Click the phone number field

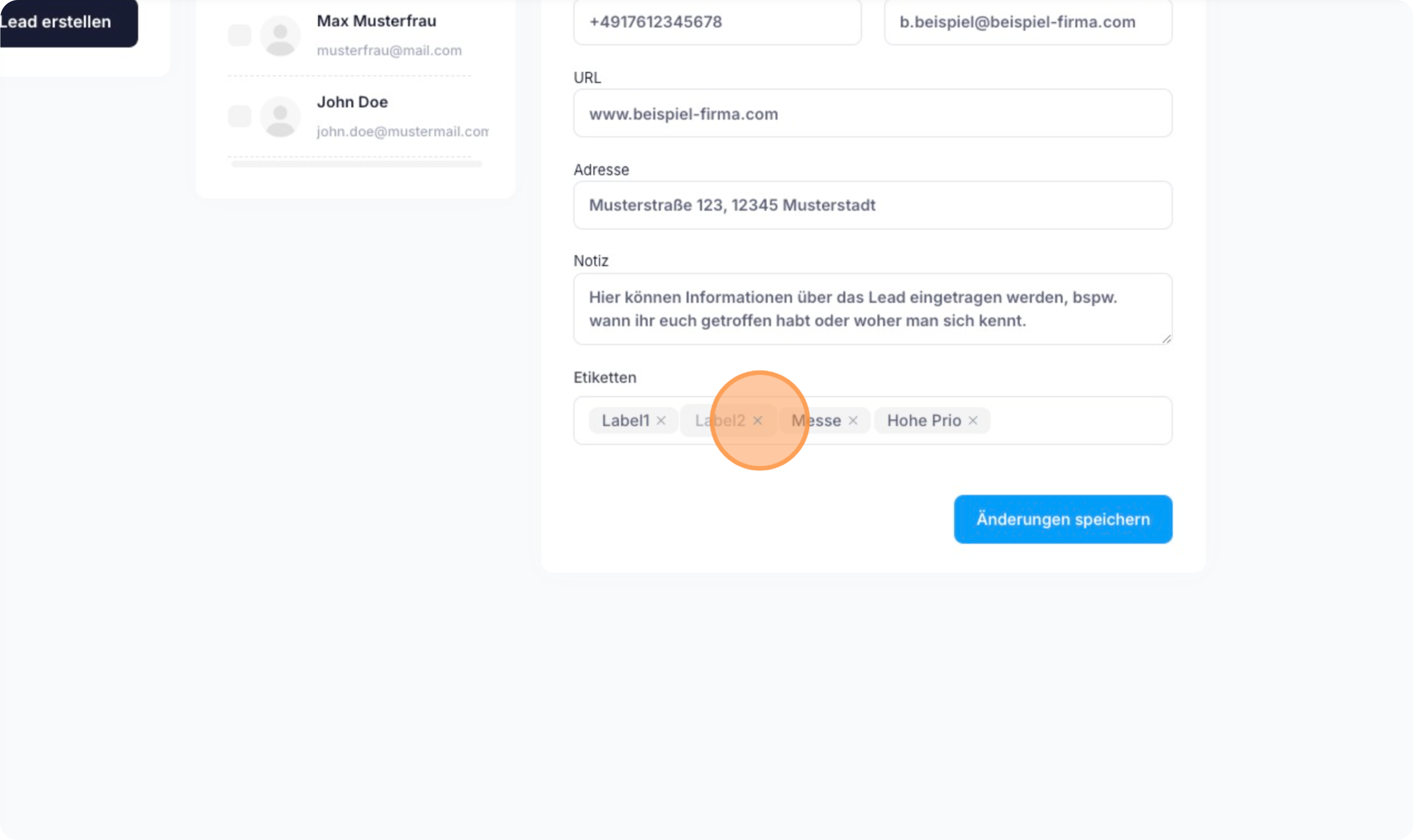coord(717,23)
